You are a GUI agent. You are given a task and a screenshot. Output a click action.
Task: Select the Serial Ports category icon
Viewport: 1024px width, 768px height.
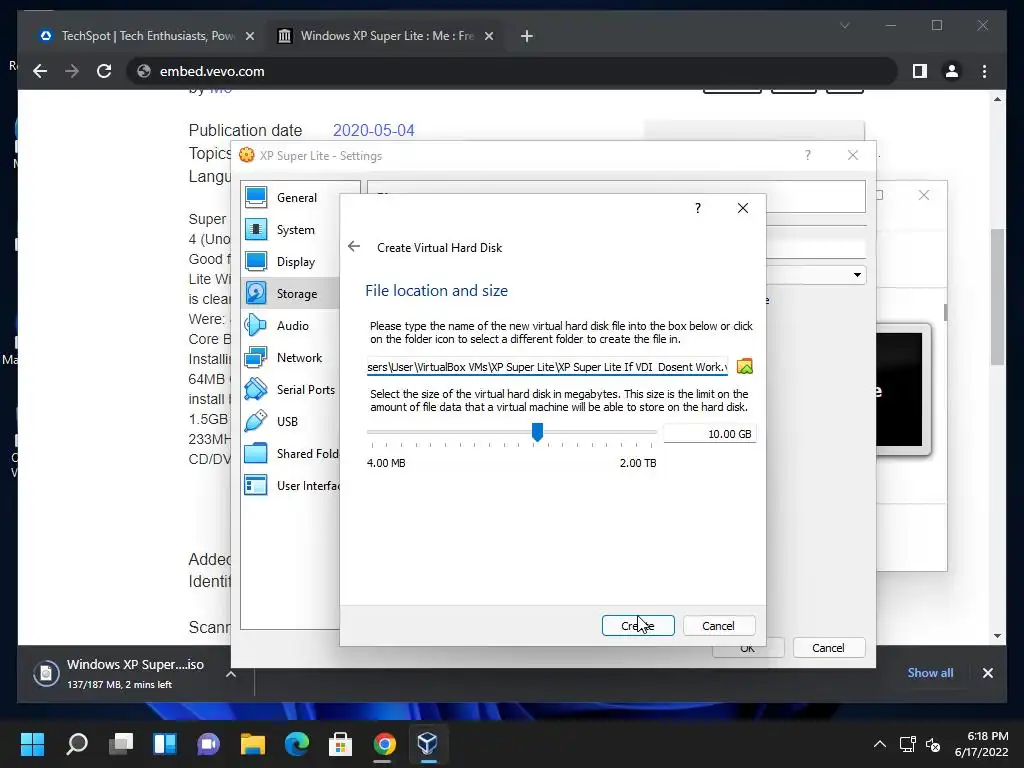click(256, 390)
